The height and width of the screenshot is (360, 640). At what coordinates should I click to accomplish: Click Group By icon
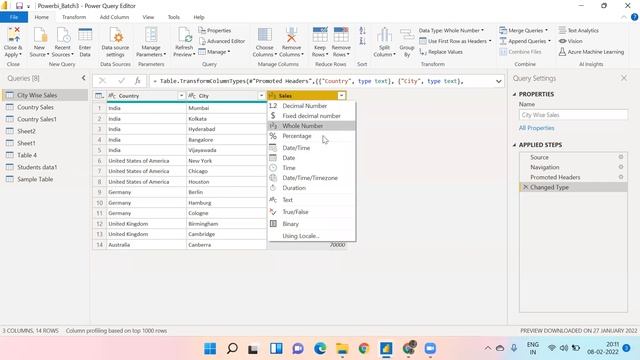407,35
